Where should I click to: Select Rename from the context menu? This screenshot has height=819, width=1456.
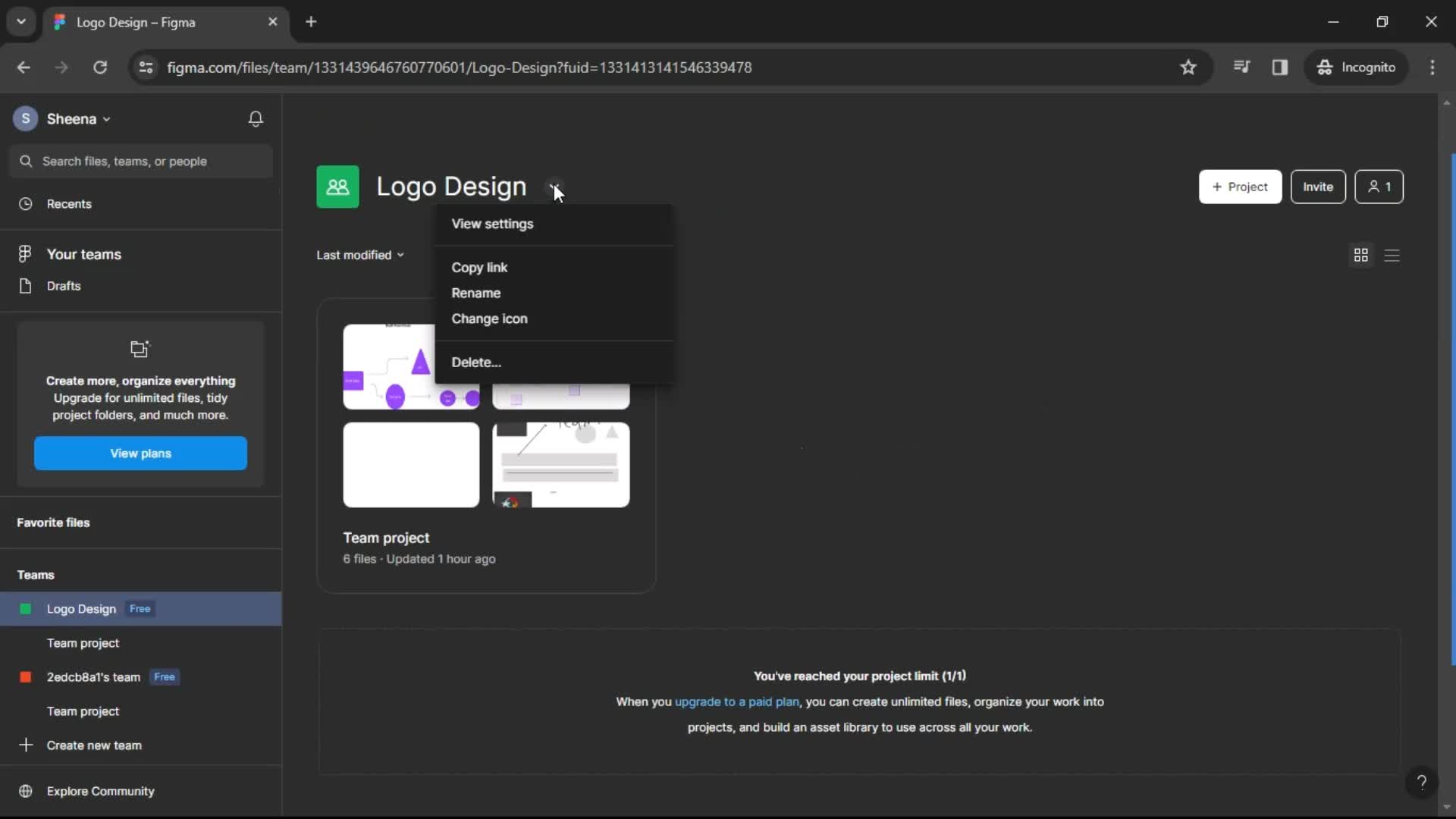click(x=476, y=292)
